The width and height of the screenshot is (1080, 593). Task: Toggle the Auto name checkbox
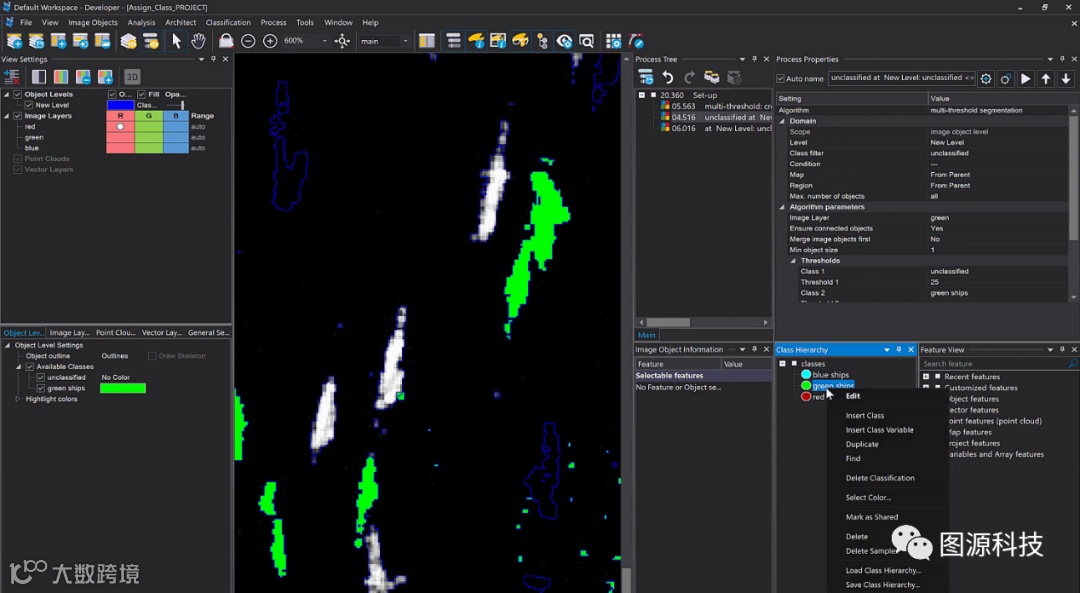(x=781, y=78)
